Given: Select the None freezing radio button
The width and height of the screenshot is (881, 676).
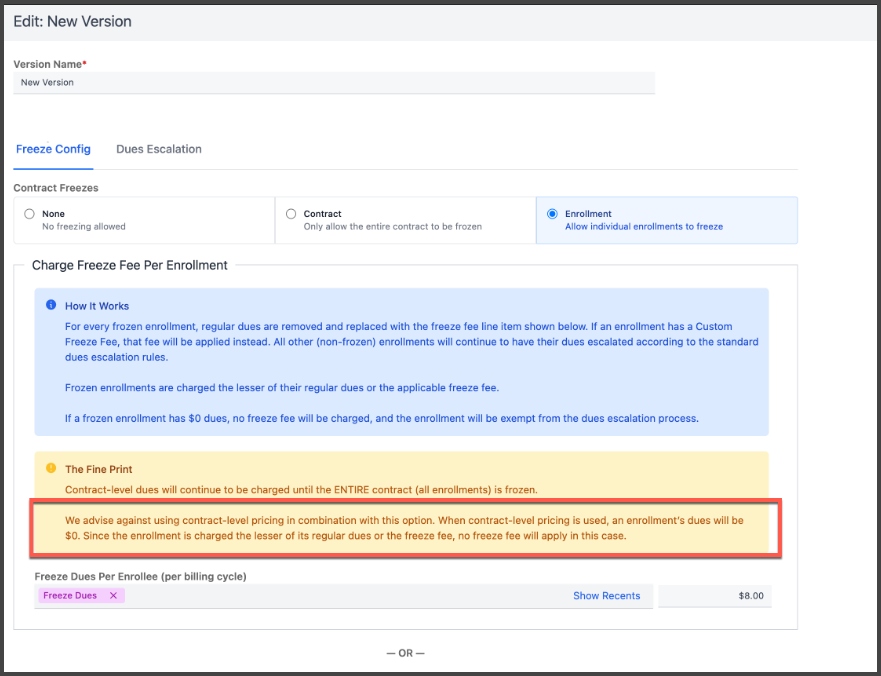Looking at the screenshot, I should pos(30,214).
